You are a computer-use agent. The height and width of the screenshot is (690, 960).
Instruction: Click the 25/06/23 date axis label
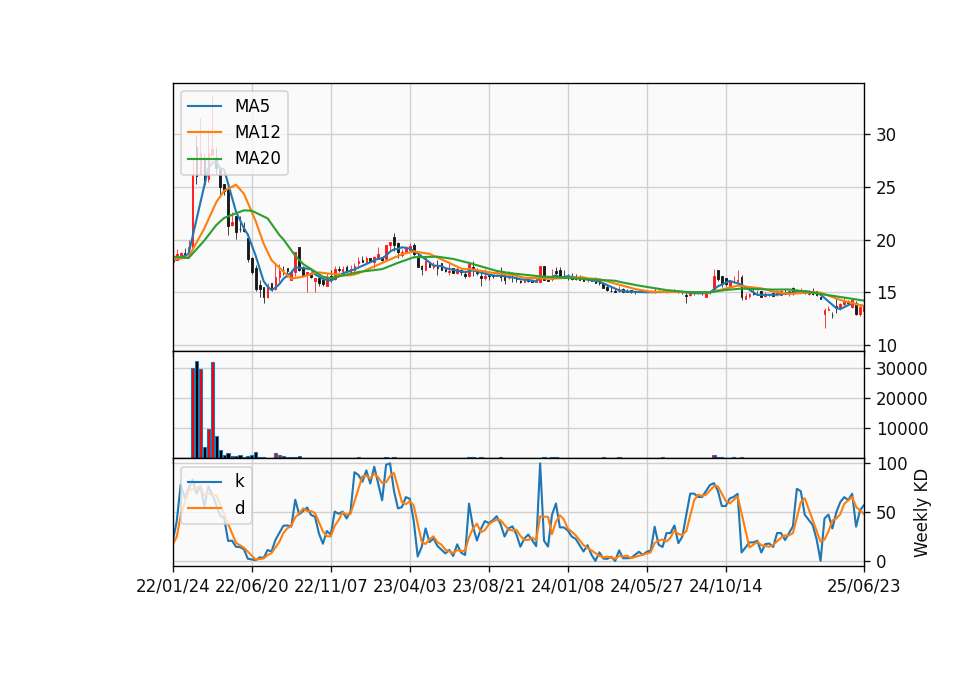point(864,587)
